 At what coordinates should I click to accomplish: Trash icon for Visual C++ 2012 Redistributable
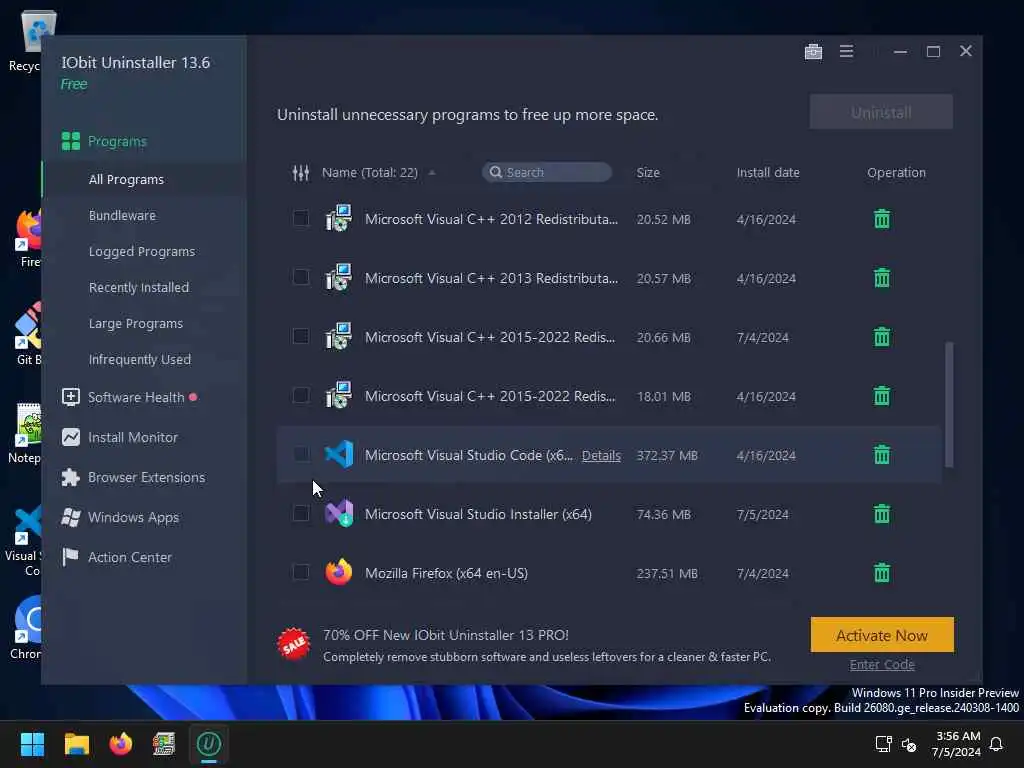click(882, 219)
